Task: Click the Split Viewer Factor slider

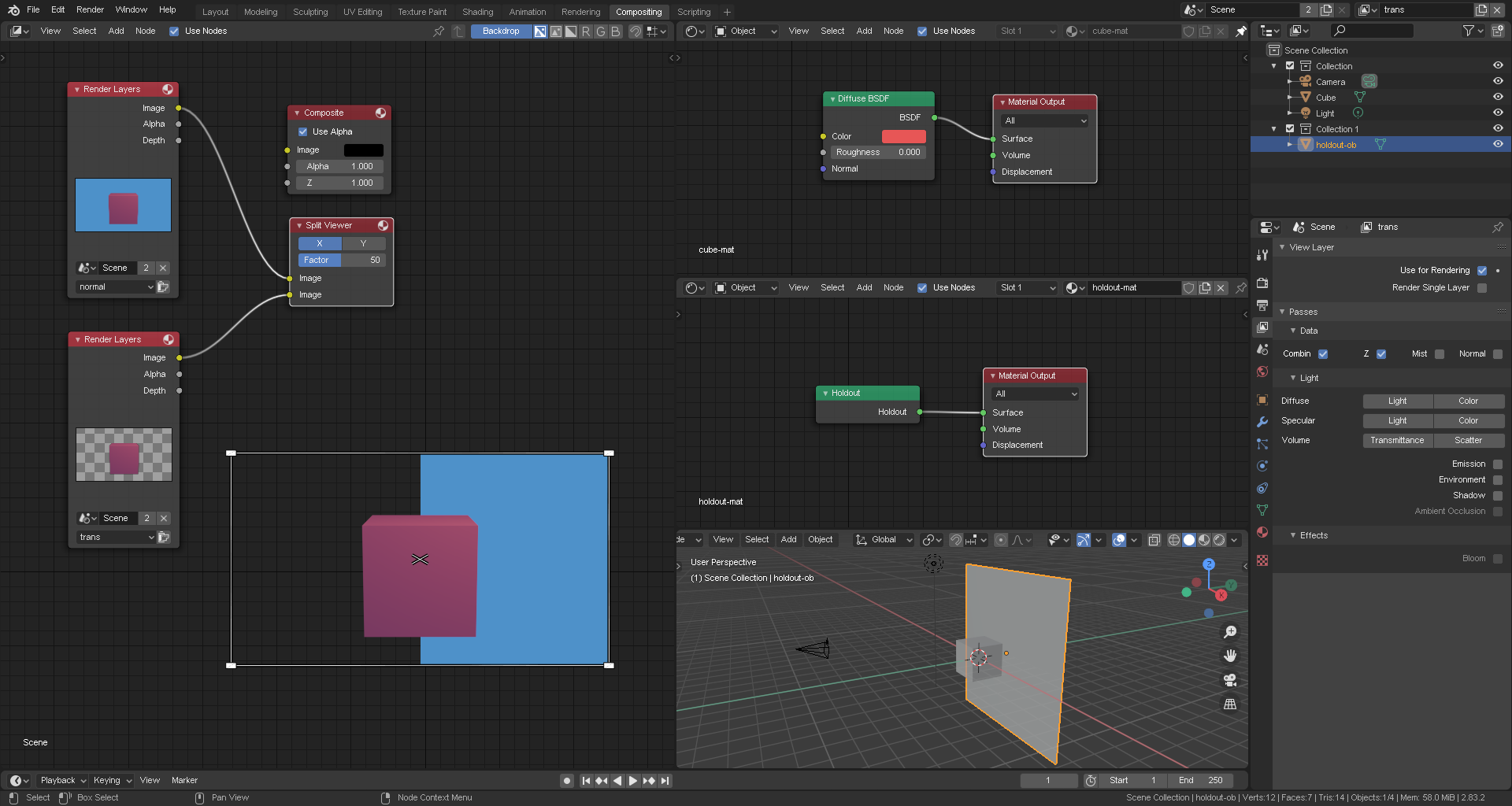Action: tap(342, 260)
